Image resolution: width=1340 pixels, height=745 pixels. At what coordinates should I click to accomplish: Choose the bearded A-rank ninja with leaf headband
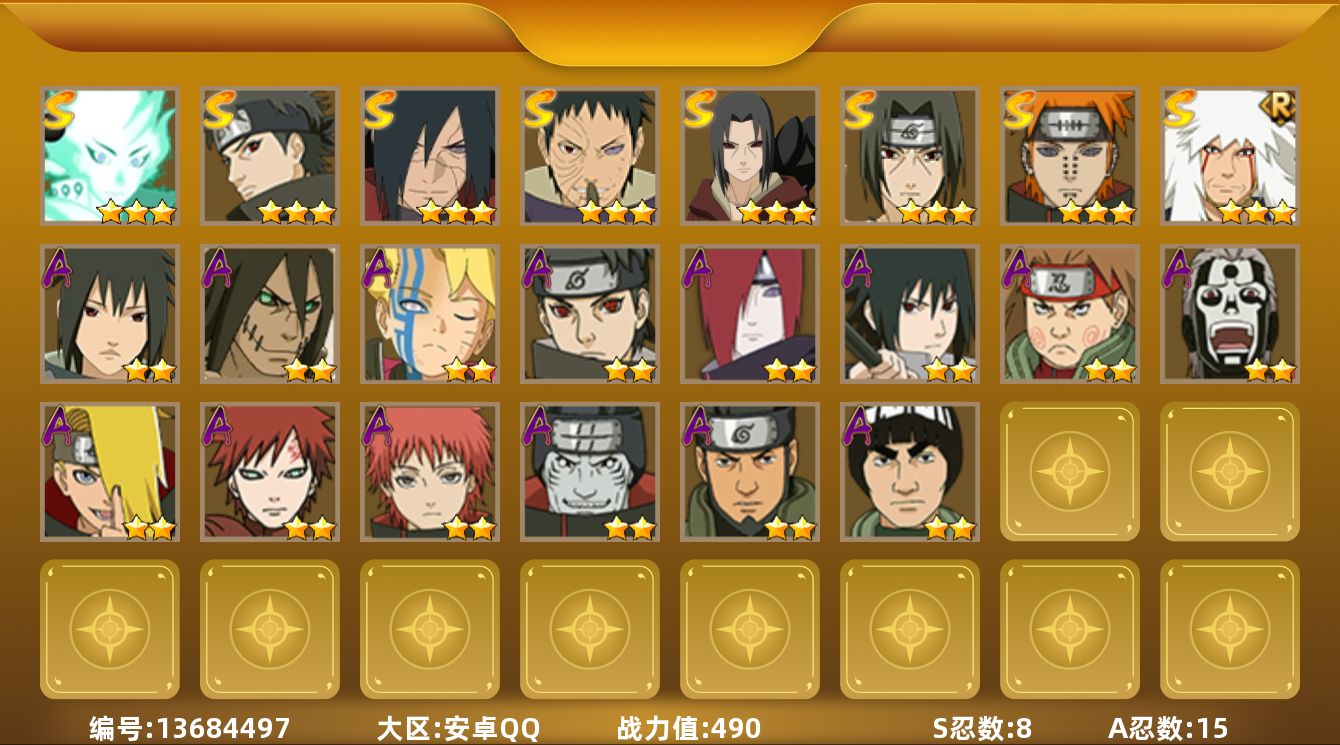click(750, 472)
